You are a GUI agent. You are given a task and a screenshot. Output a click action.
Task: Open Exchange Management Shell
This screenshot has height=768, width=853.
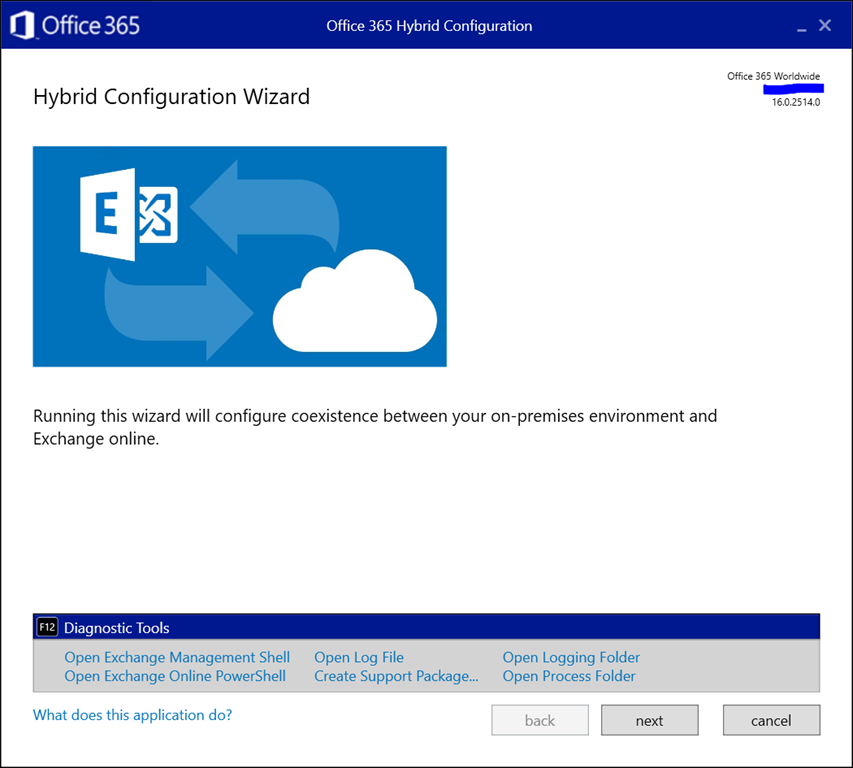tap(177, 657)
